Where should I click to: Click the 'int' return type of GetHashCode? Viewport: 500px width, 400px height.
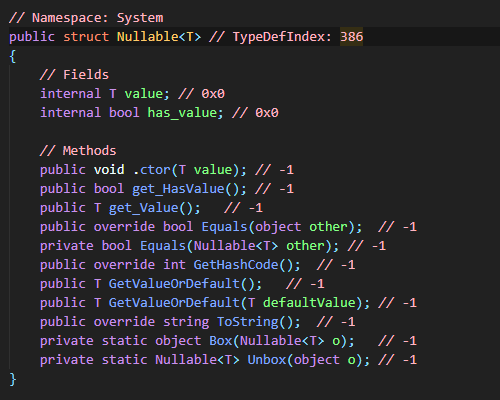[x=174, y=265]
